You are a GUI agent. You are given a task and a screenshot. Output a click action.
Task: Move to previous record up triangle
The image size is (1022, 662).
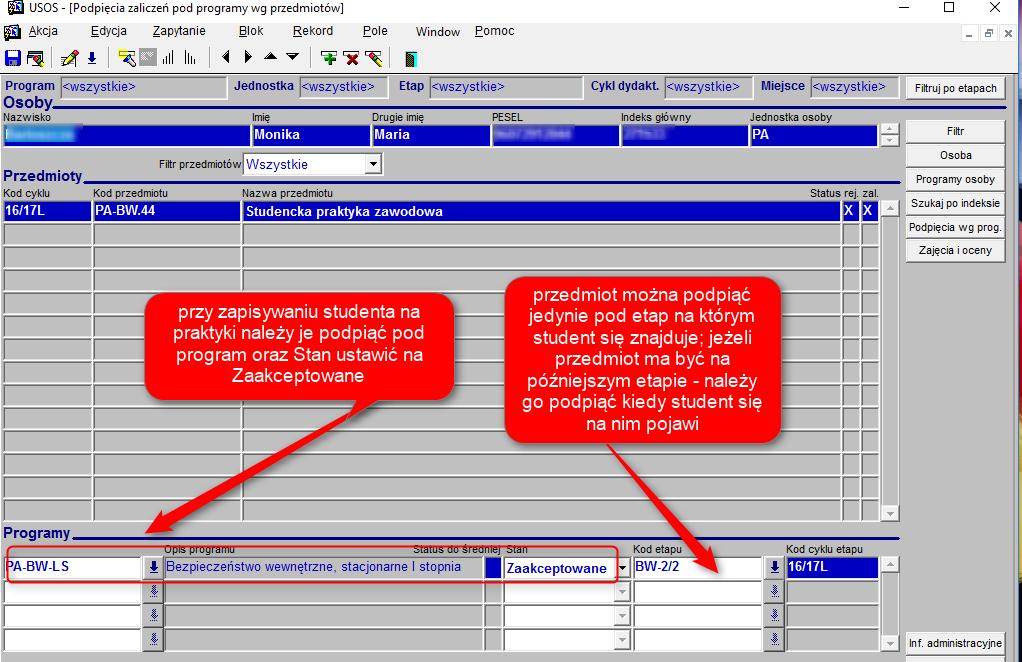pos(270,57)
